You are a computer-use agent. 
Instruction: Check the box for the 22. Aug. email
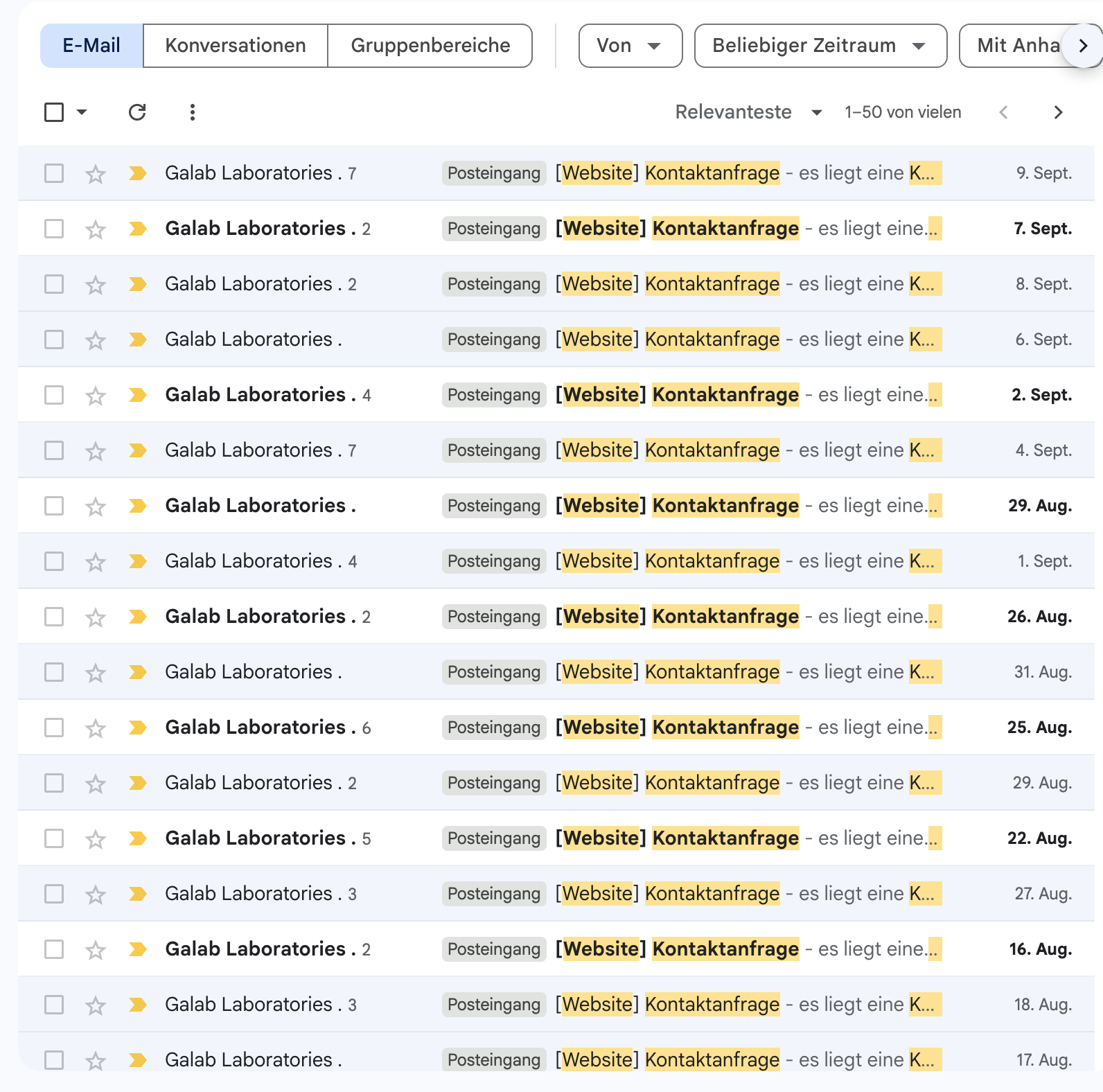pos(54,838)
